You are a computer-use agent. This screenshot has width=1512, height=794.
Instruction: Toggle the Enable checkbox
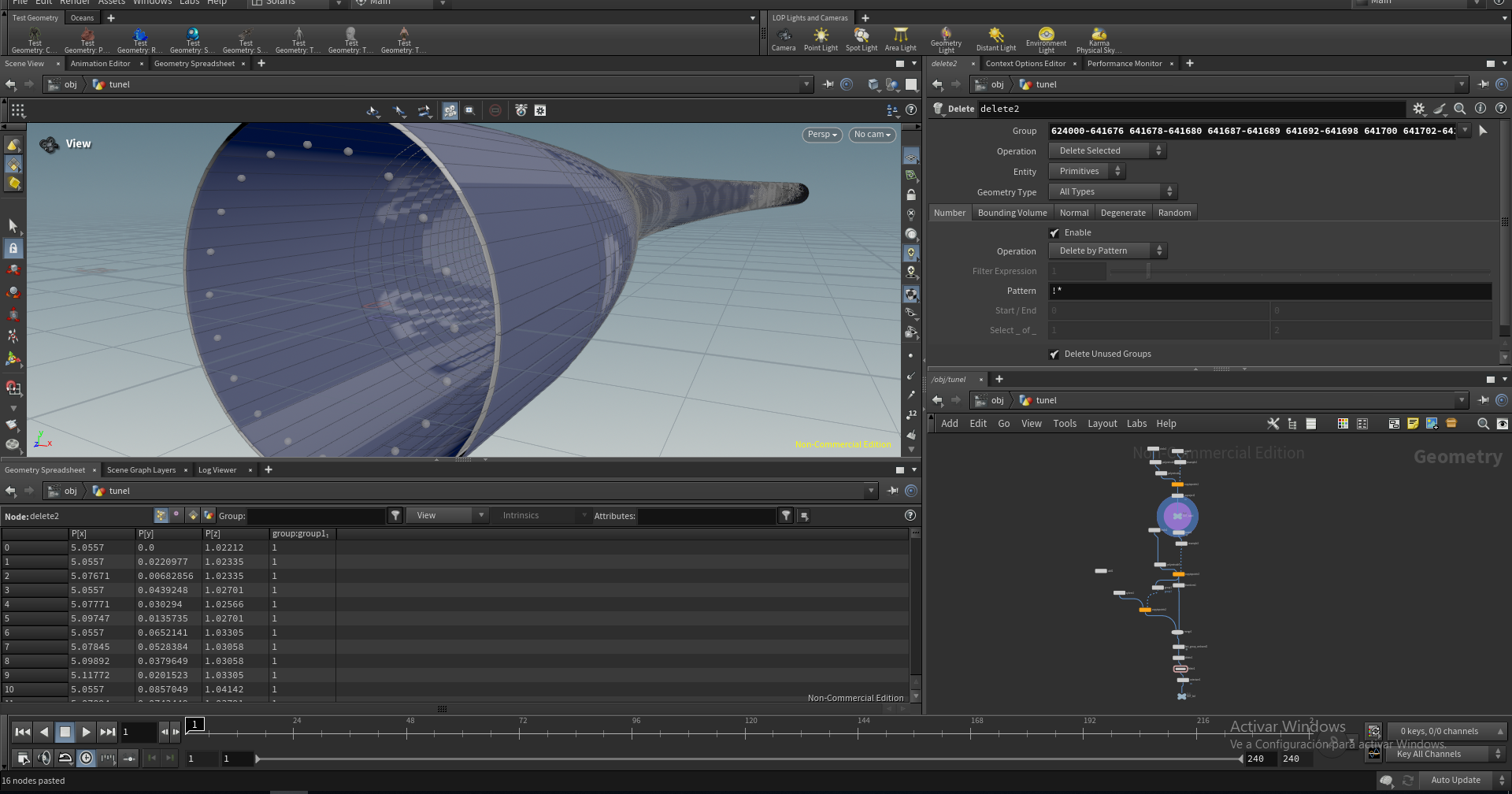pyautogui.click(x=1054, y=233)
